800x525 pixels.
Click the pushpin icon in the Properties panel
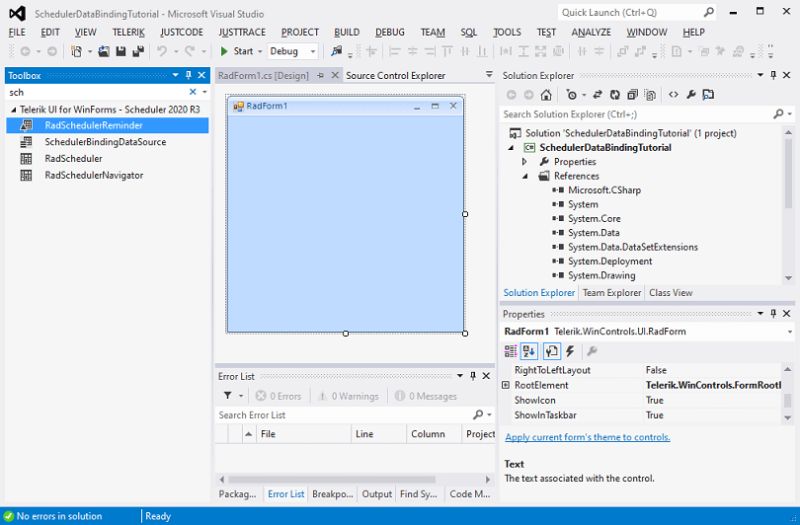pos(773,313)
